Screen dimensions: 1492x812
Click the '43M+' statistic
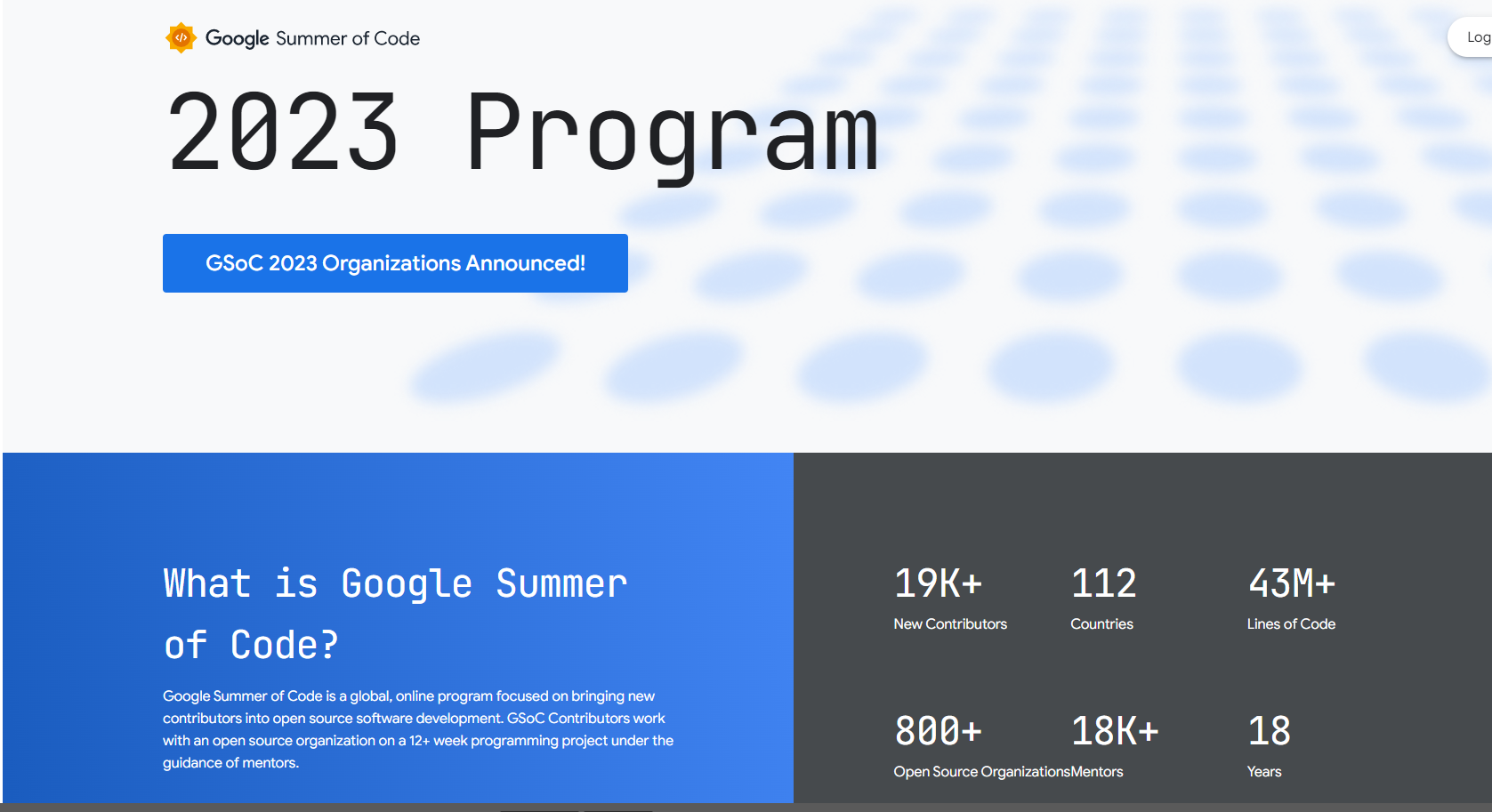click(x=1292, y=583)
